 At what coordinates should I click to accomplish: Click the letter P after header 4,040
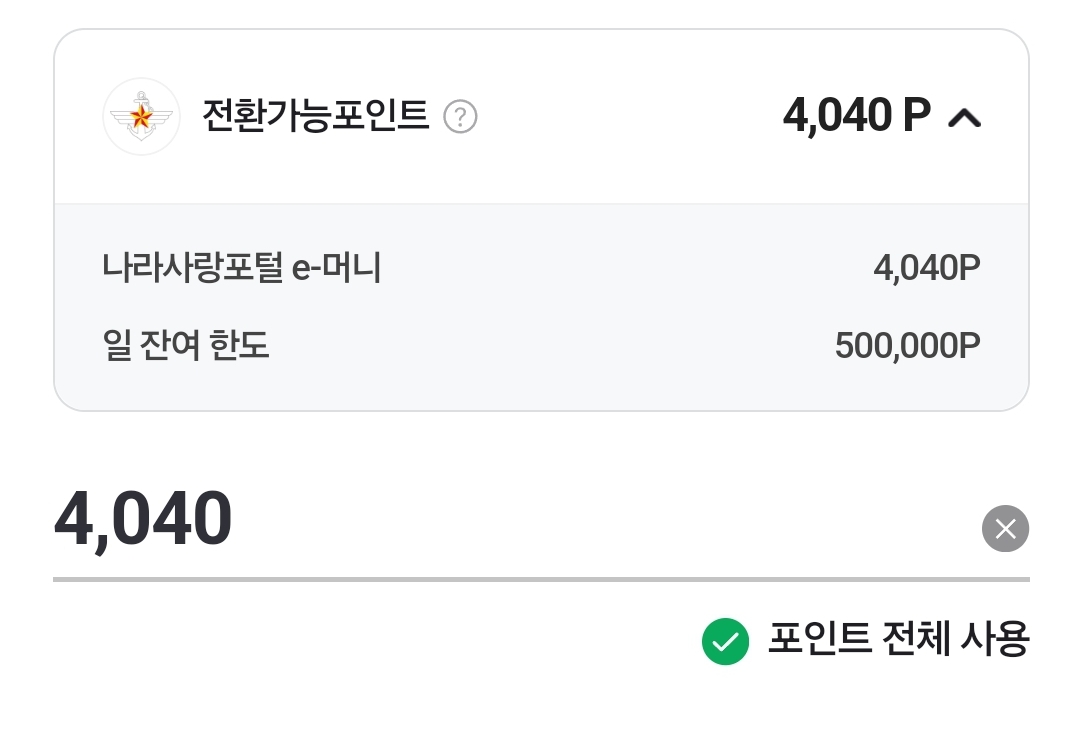pos(916,116)
